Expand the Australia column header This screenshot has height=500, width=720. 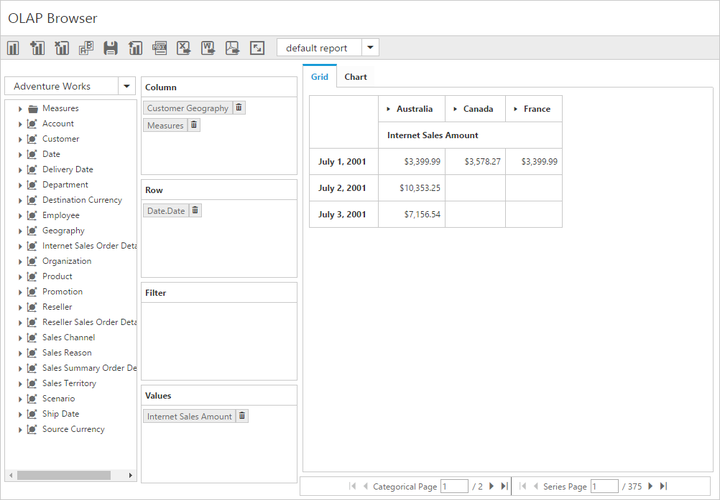(x=389, y=109)
